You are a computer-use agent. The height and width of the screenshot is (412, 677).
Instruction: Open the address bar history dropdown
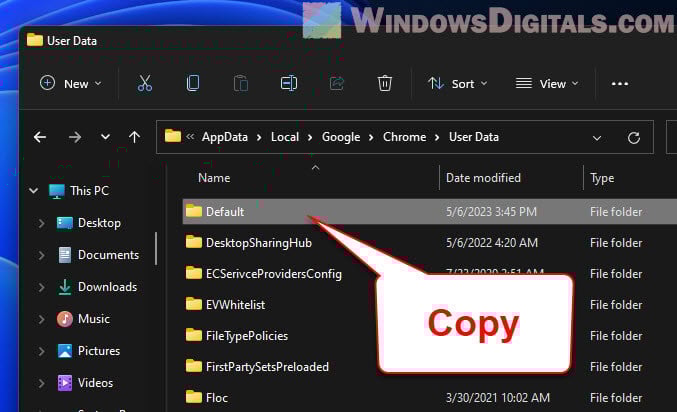(597, 138)
